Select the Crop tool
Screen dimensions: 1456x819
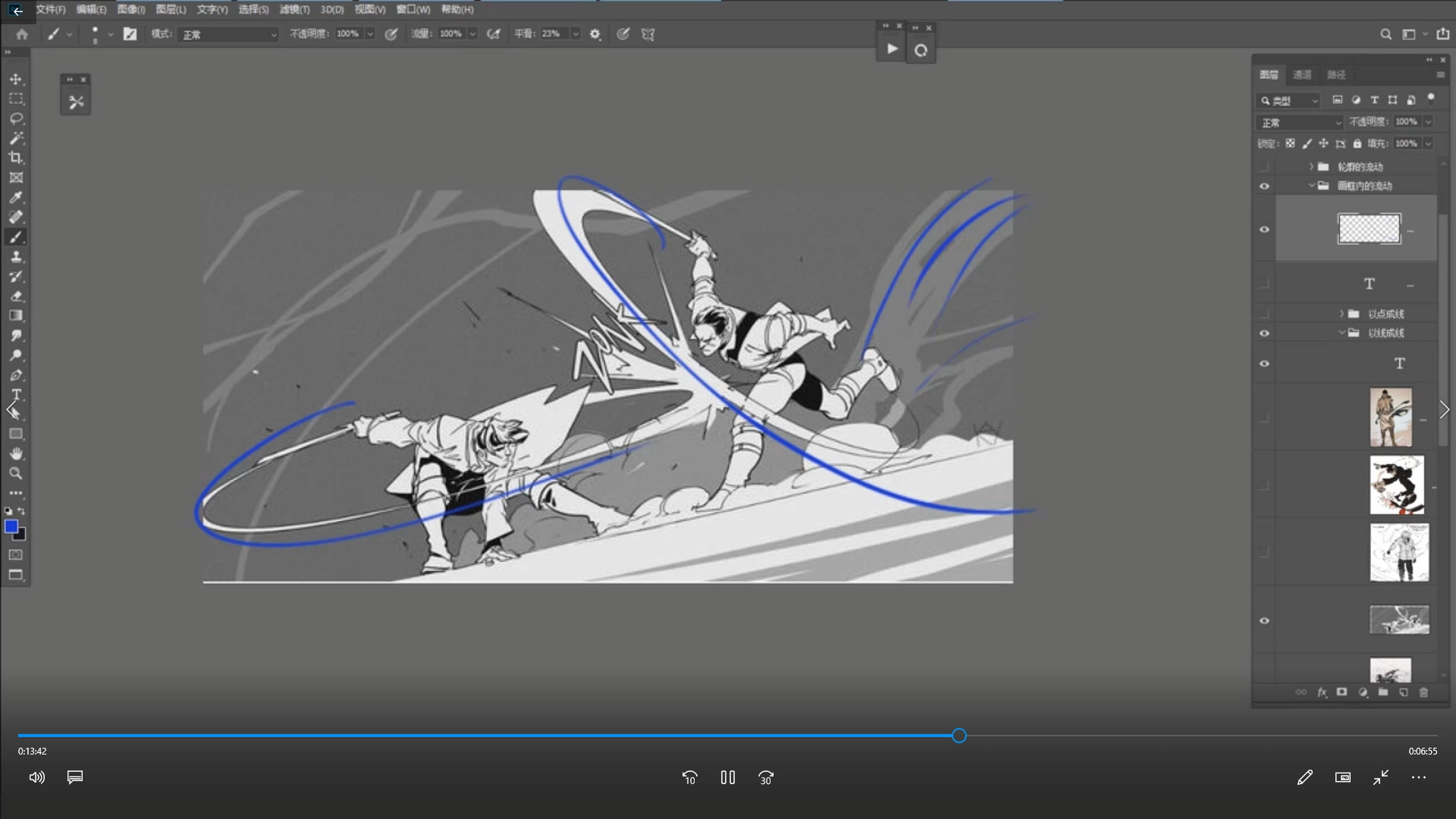16,158
